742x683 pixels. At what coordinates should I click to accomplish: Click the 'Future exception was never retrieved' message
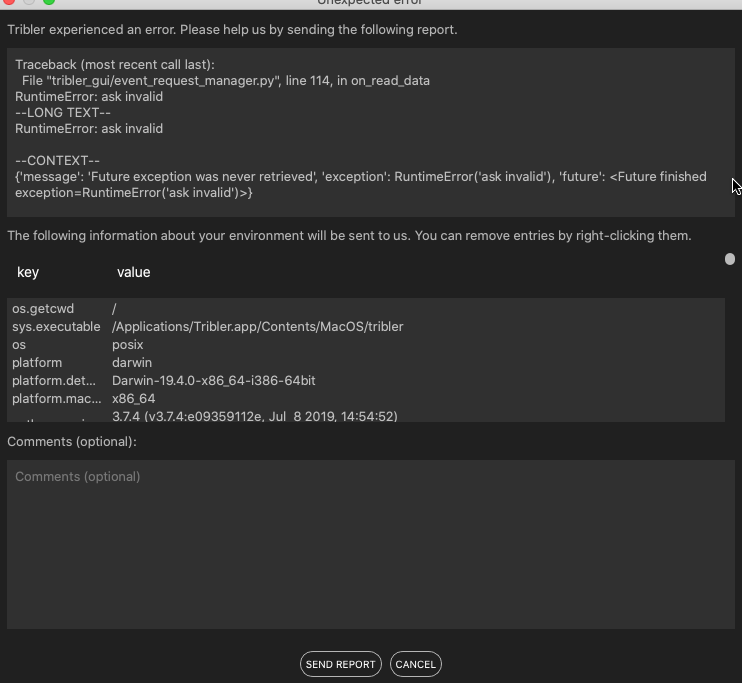click(202, 177)
